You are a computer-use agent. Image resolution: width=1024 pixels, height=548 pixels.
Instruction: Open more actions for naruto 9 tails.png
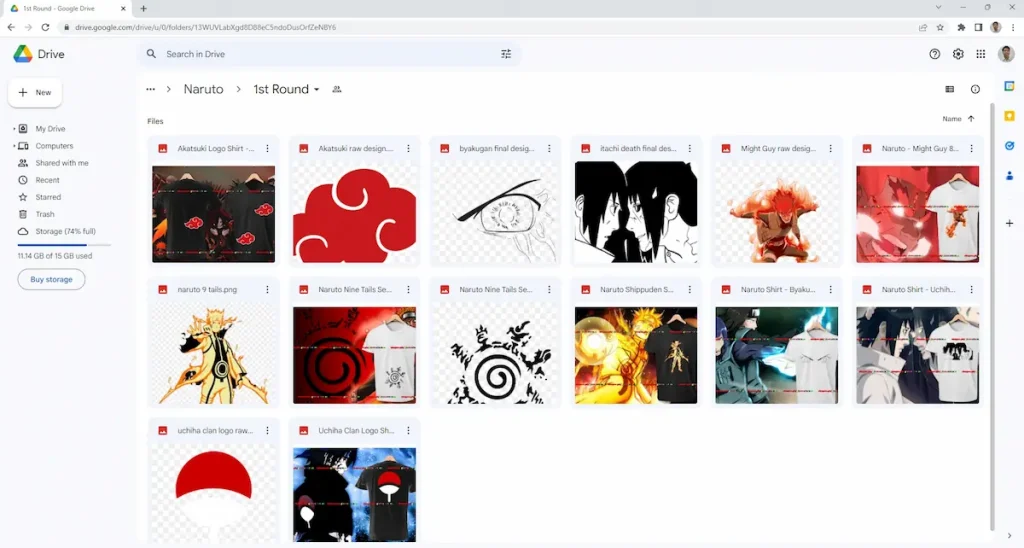coord(267,289)
